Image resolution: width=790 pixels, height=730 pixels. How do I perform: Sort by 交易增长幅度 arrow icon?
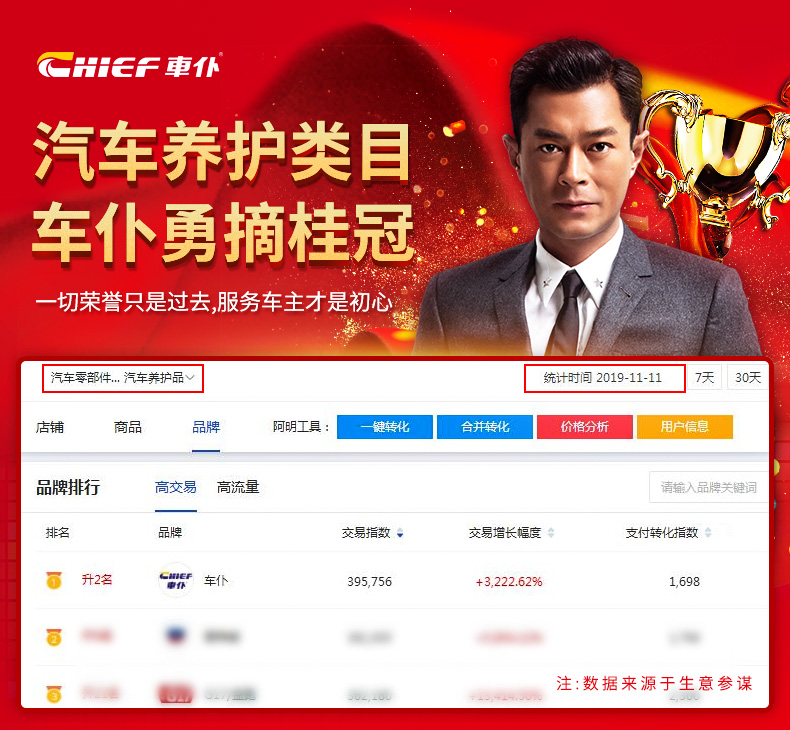coord(551,533)
